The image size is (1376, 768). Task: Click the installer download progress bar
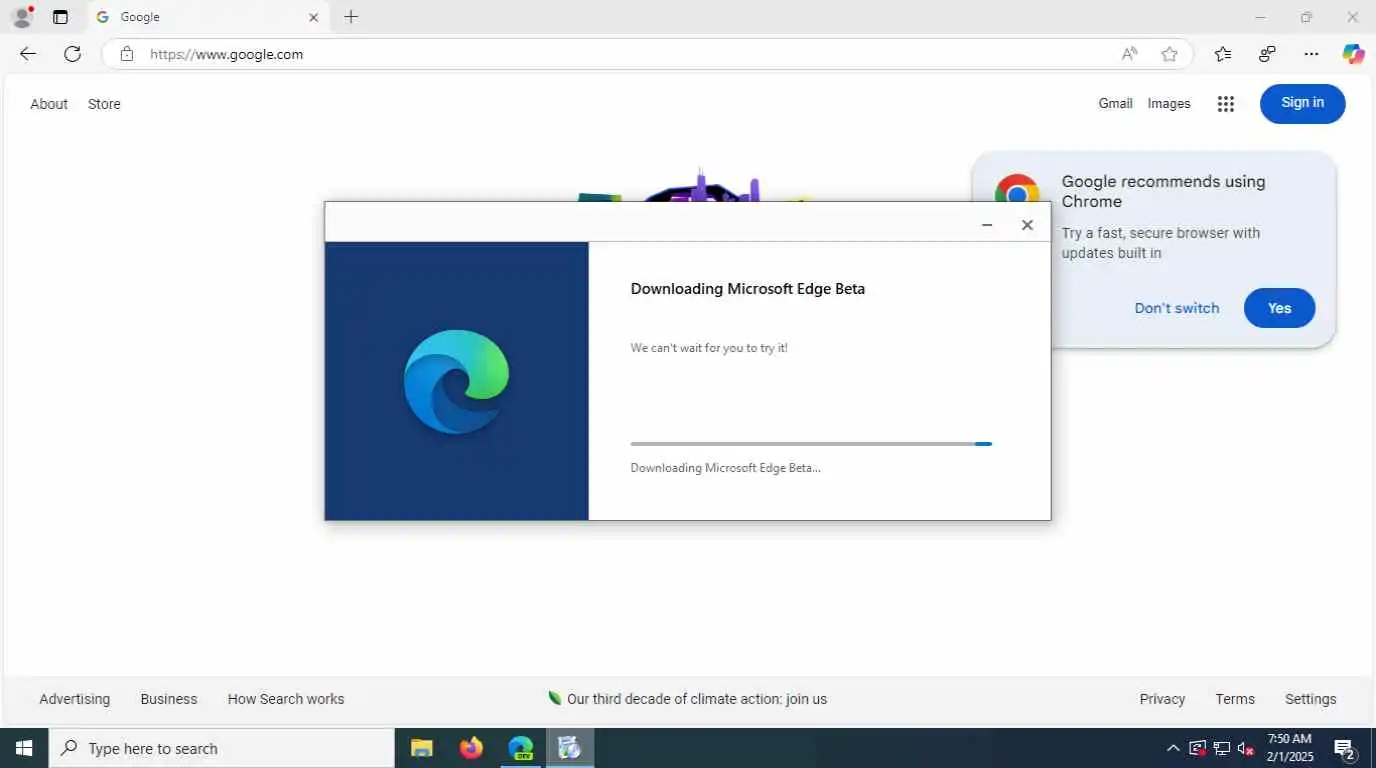(811, 444)
